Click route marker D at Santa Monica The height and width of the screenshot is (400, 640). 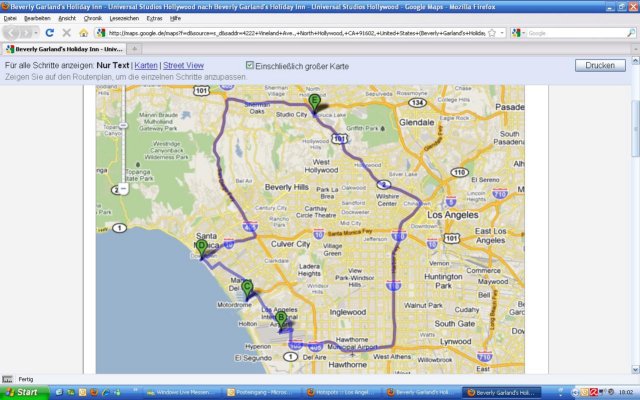(201, 248)
